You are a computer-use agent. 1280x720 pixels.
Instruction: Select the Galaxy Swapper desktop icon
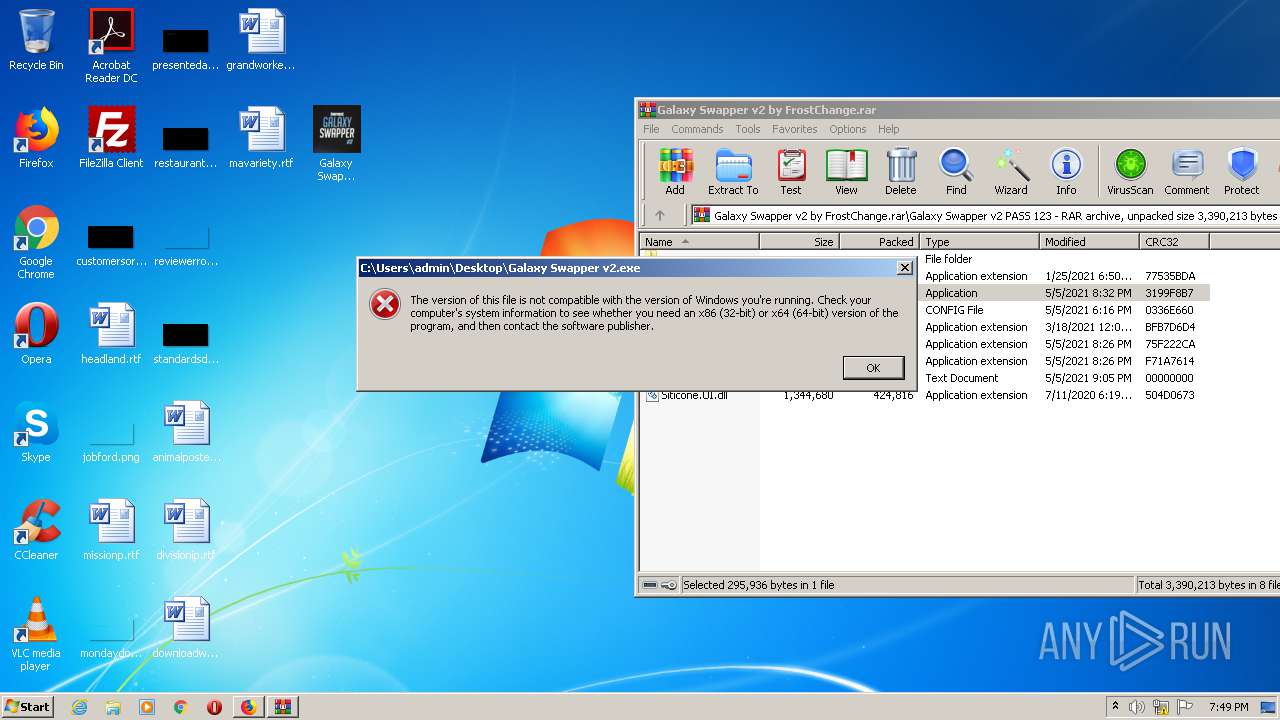coord(336,144)
